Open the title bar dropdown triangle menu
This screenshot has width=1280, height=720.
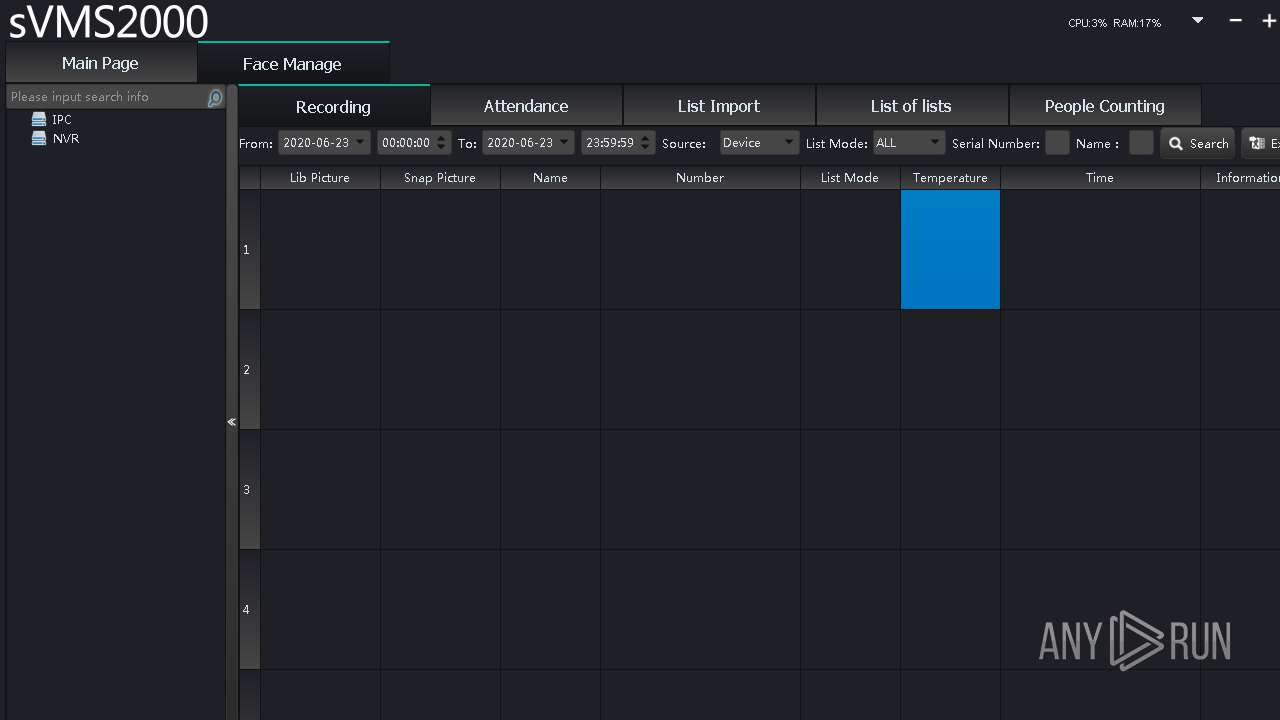click(1198, 20)
